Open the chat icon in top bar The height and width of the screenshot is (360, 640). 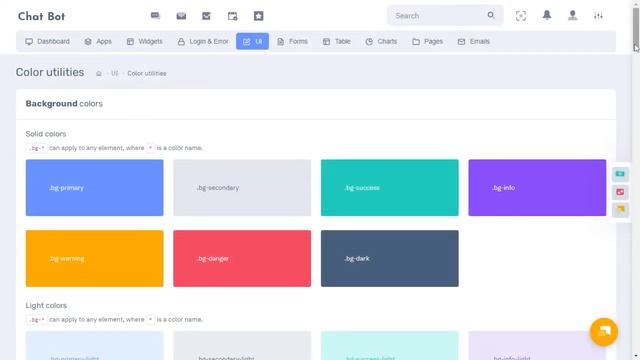point(155,16)
